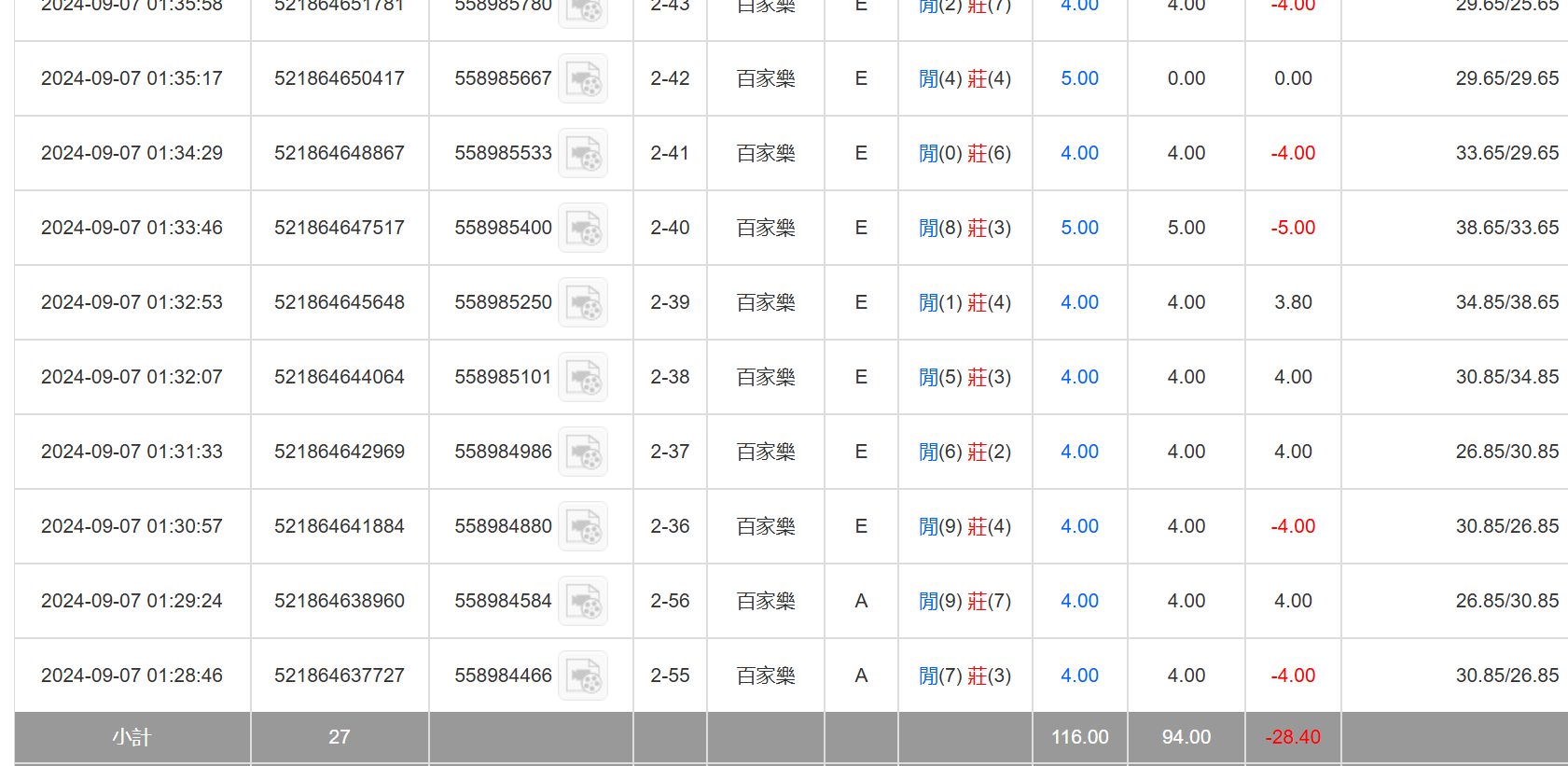Viewport: 1568px width, 766px height.
Task: Open video replay for round 558984986
Action: tap(583, 452)
